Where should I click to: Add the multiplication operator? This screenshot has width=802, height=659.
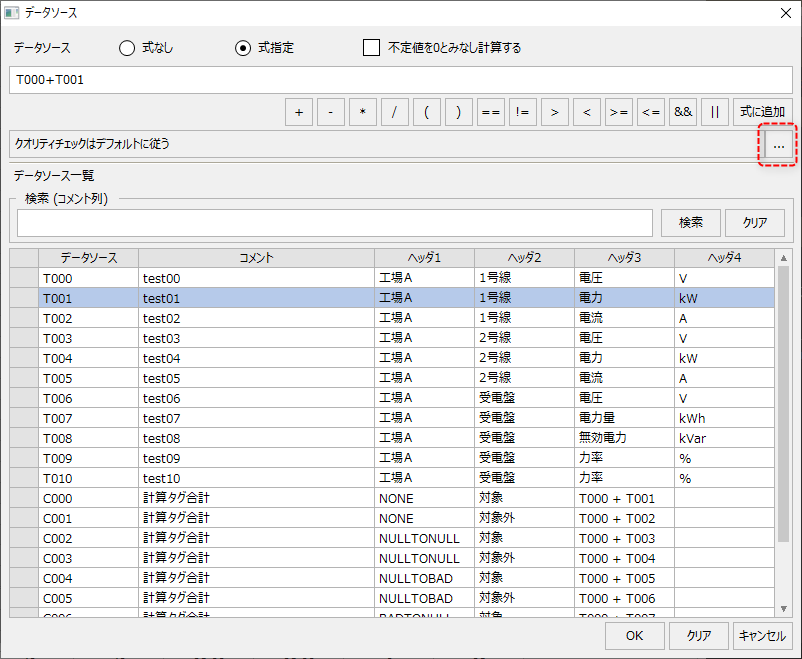[x=362, y=112]
